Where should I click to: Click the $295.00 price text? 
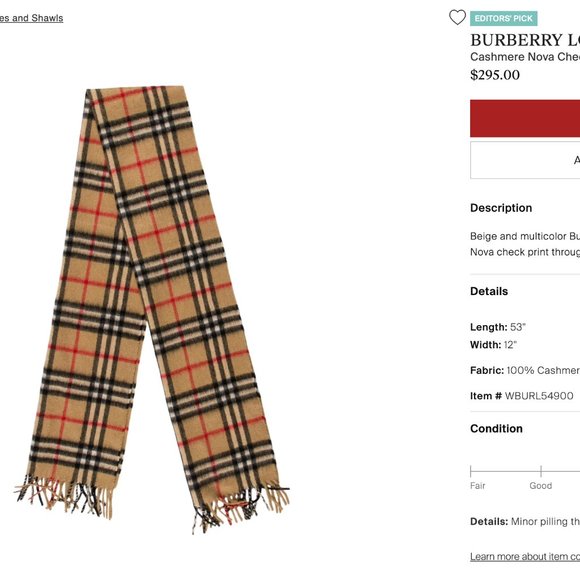(495, 75)
